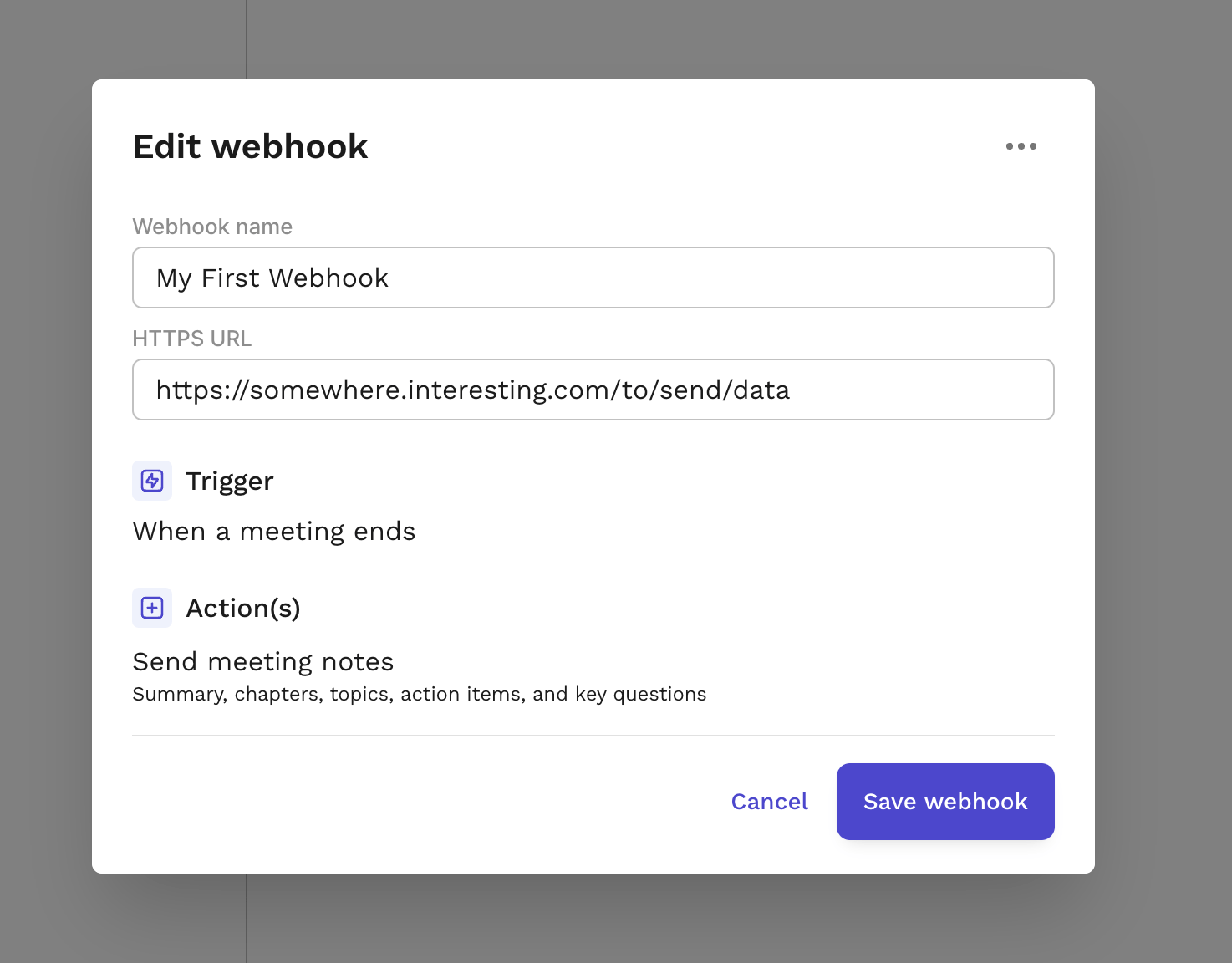Viewport: 1232px width, 963px height.
Task: Select the 'When a meeting ends' trigger
Action: [x=273, y=531]
